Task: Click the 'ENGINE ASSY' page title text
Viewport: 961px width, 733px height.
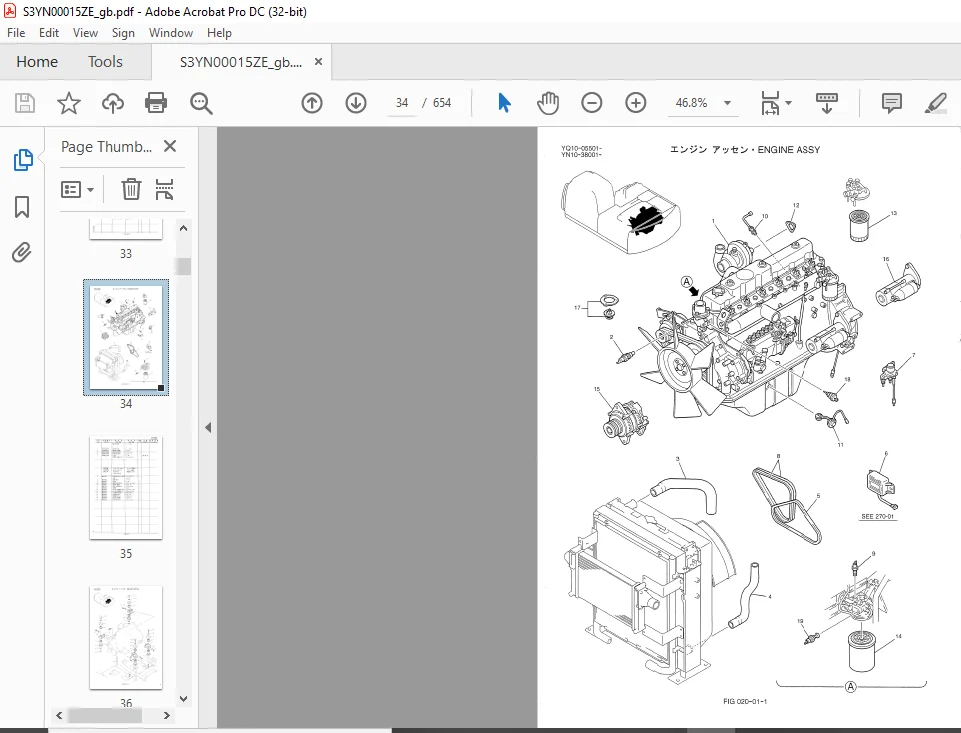Action: [788, 150]
